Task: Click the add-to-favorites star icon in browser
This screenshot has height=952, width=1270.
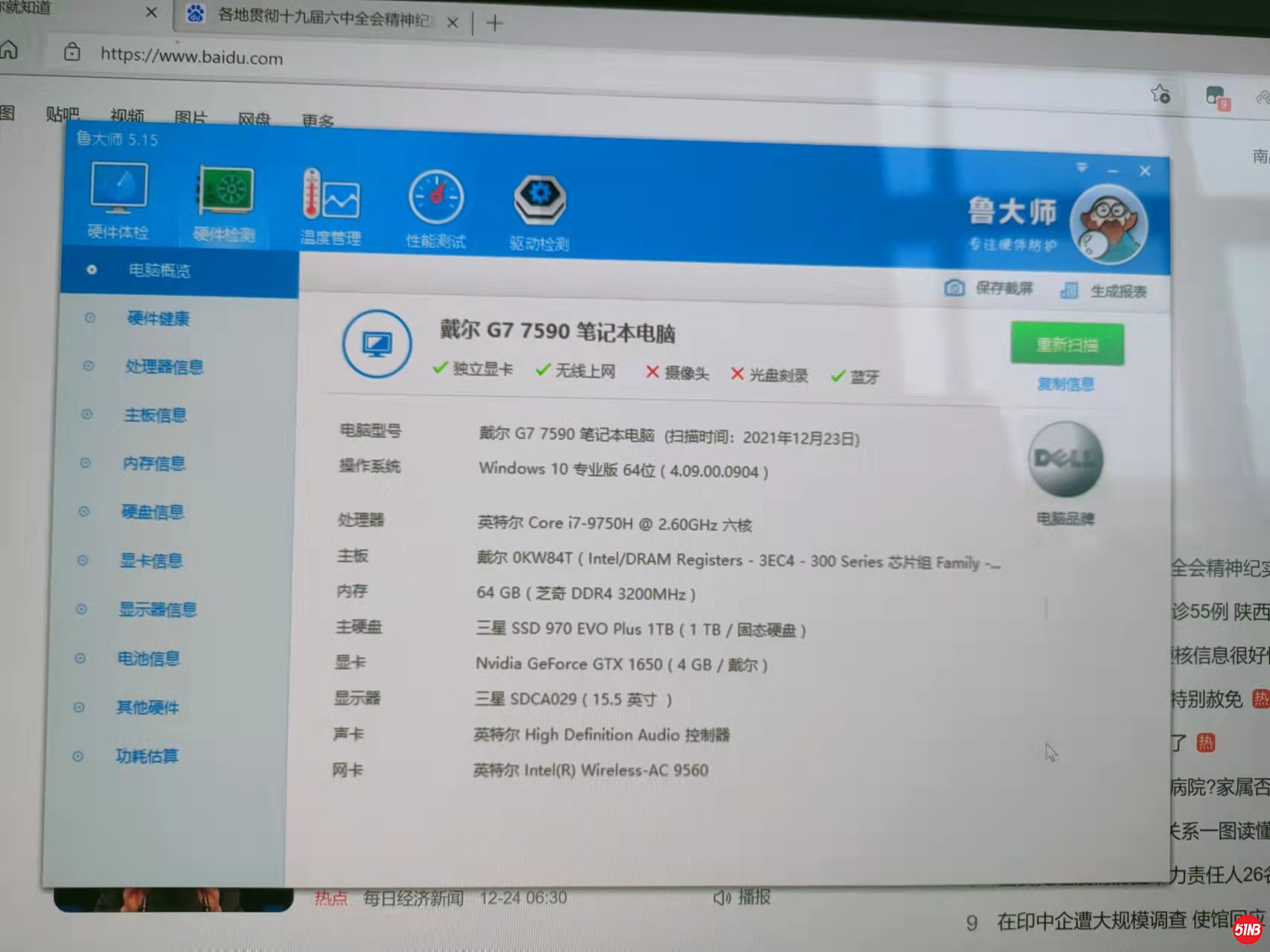Action: tap(1160, 94)
